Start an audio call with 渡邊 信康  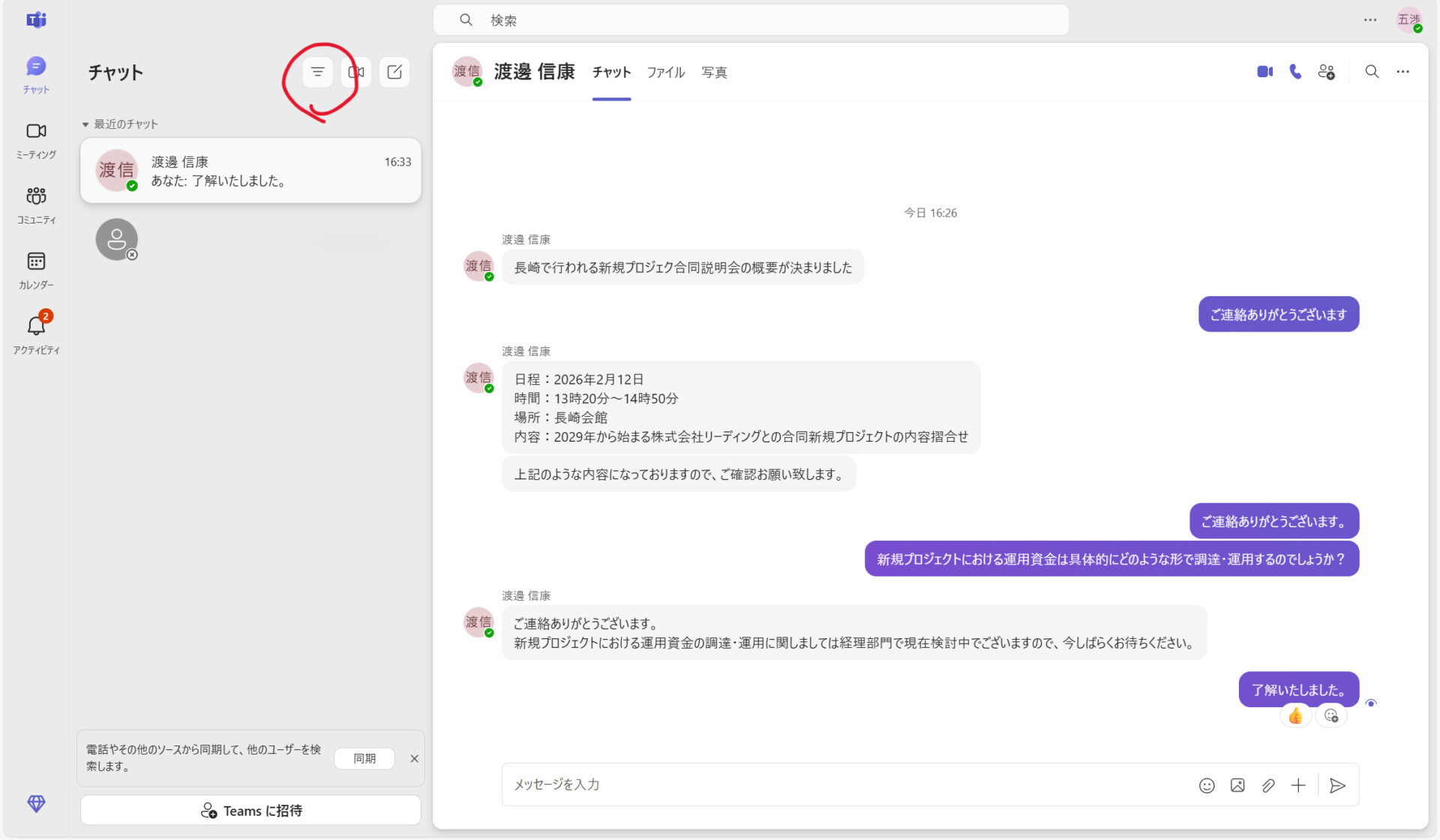(x=1295, y=71)
